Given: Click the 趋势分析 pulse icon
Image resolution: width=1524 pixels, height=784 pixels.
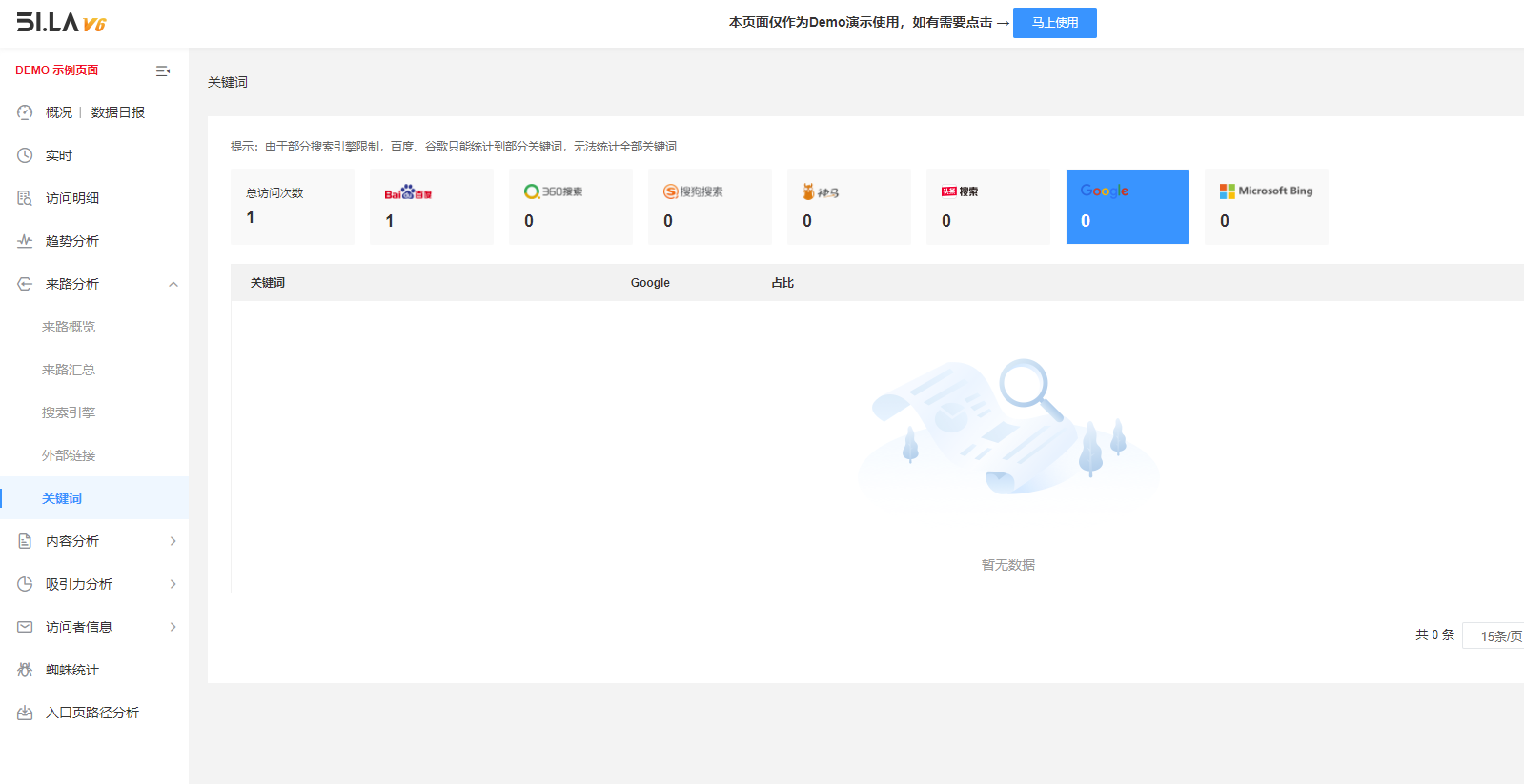Looking at the screenshot, I should click(x=25, y=241).
